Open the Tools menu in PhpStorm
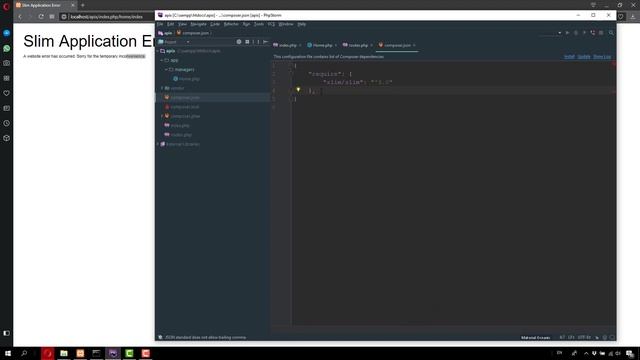 coord(259,24)
